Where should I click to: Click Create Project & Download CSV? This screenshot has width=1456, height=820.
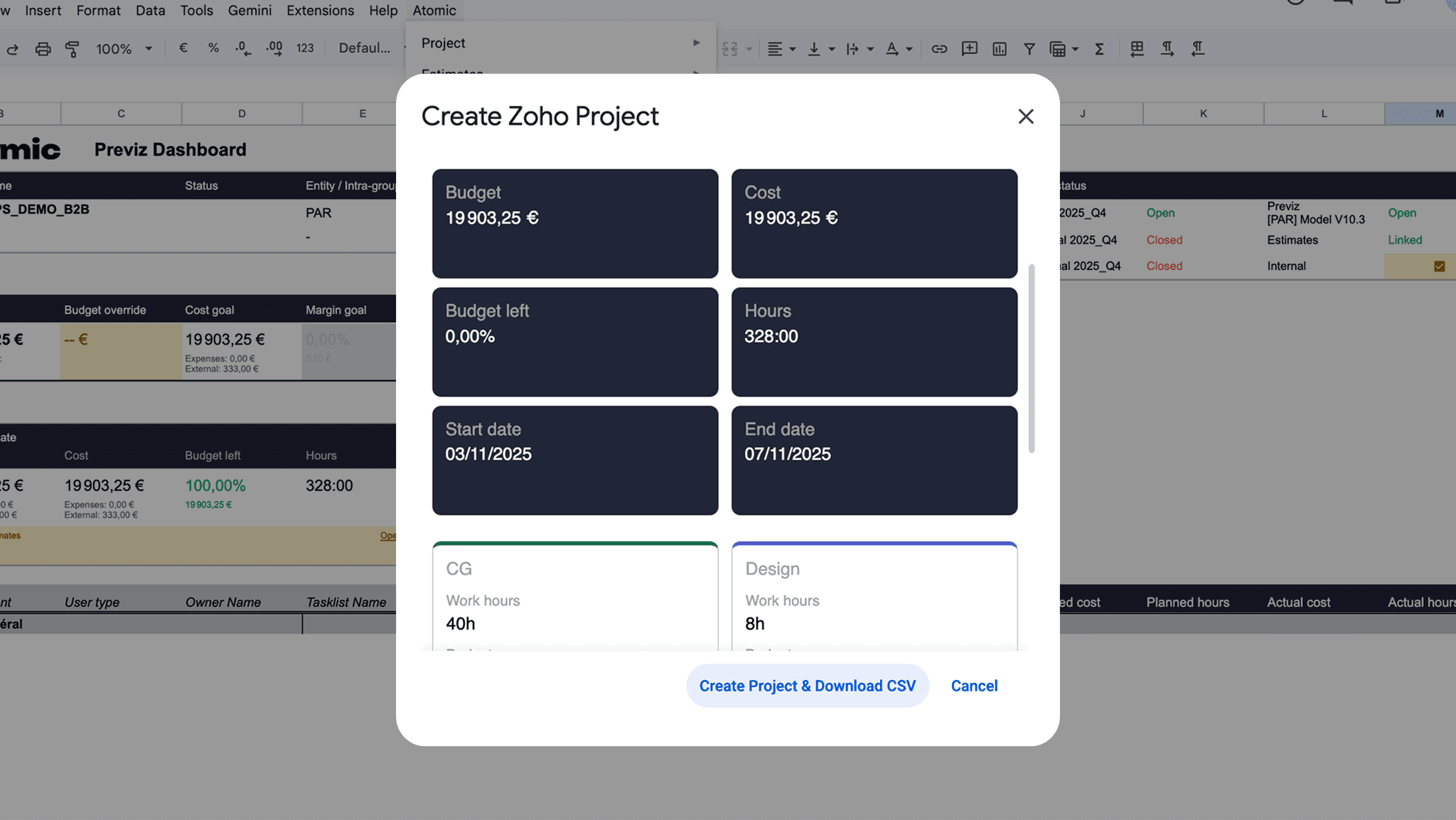point(807,686)
